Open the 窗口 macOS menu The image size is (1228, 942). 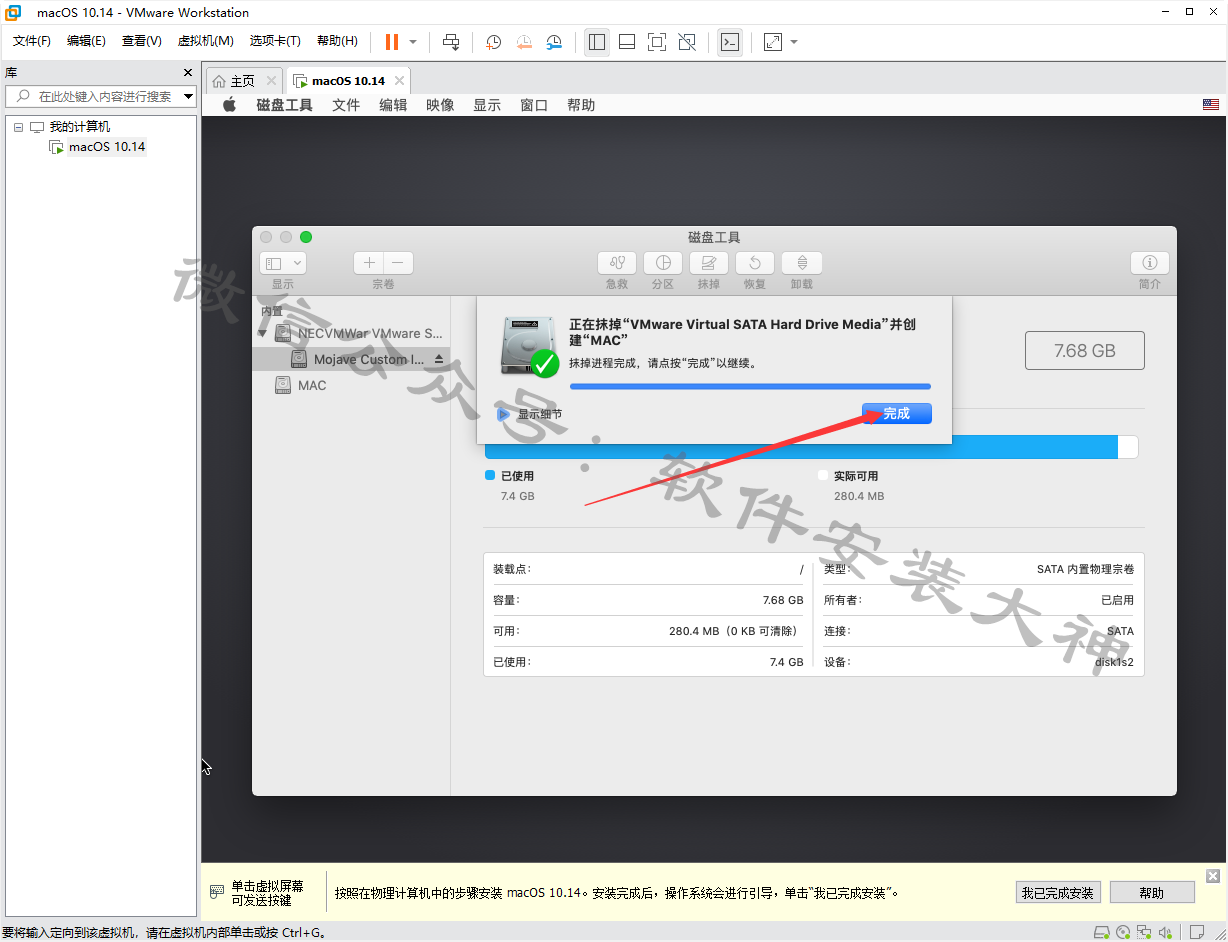pyautogui.click(x=534, y=105)
